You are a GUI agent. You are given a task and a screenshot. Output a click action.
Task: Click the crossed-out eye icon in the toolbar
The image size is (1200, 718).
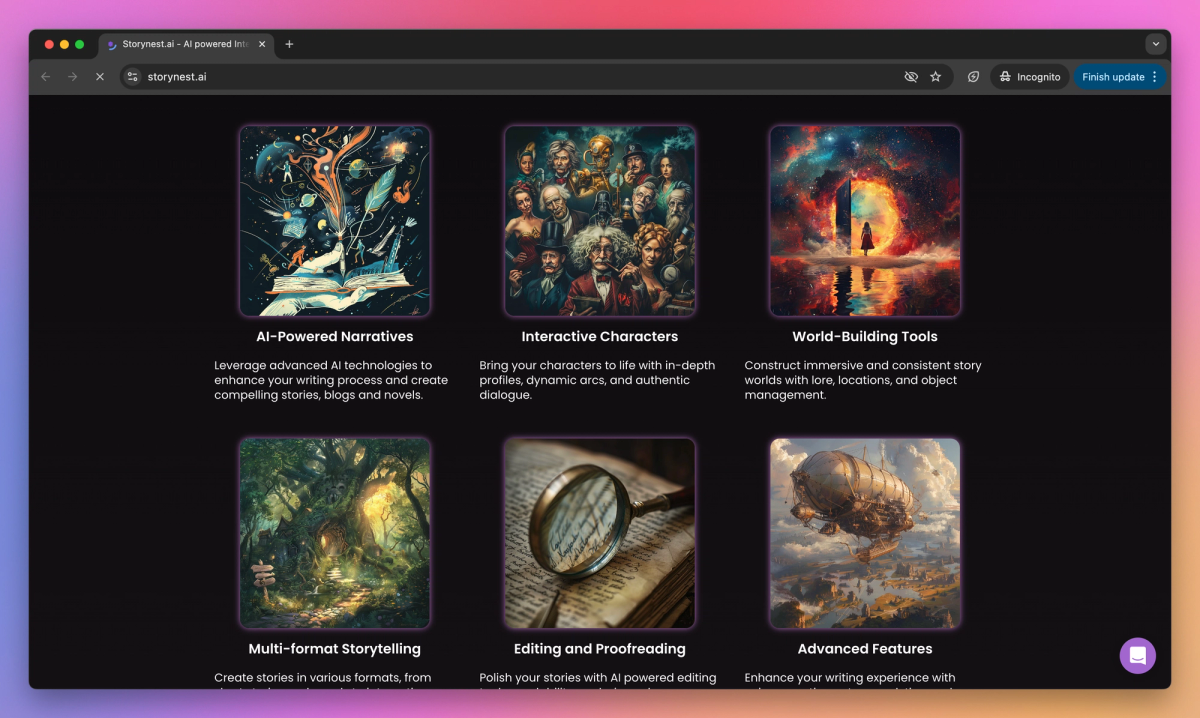[910, 76]
